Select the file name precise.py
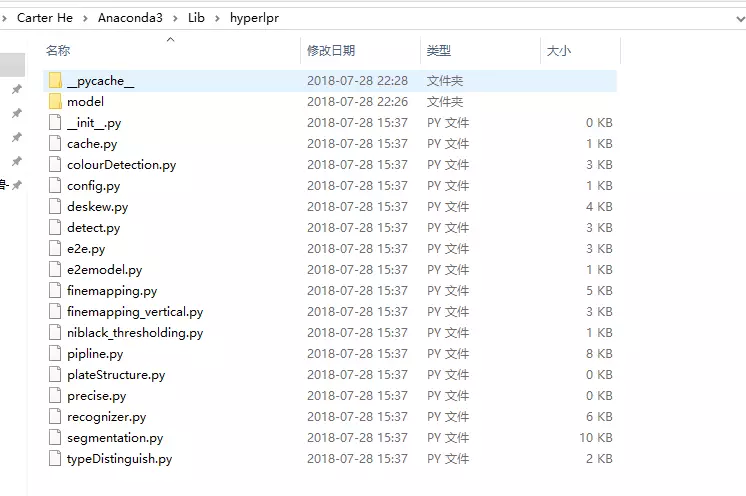Viewport: 746px width, 496px height. tap(97, 396)
